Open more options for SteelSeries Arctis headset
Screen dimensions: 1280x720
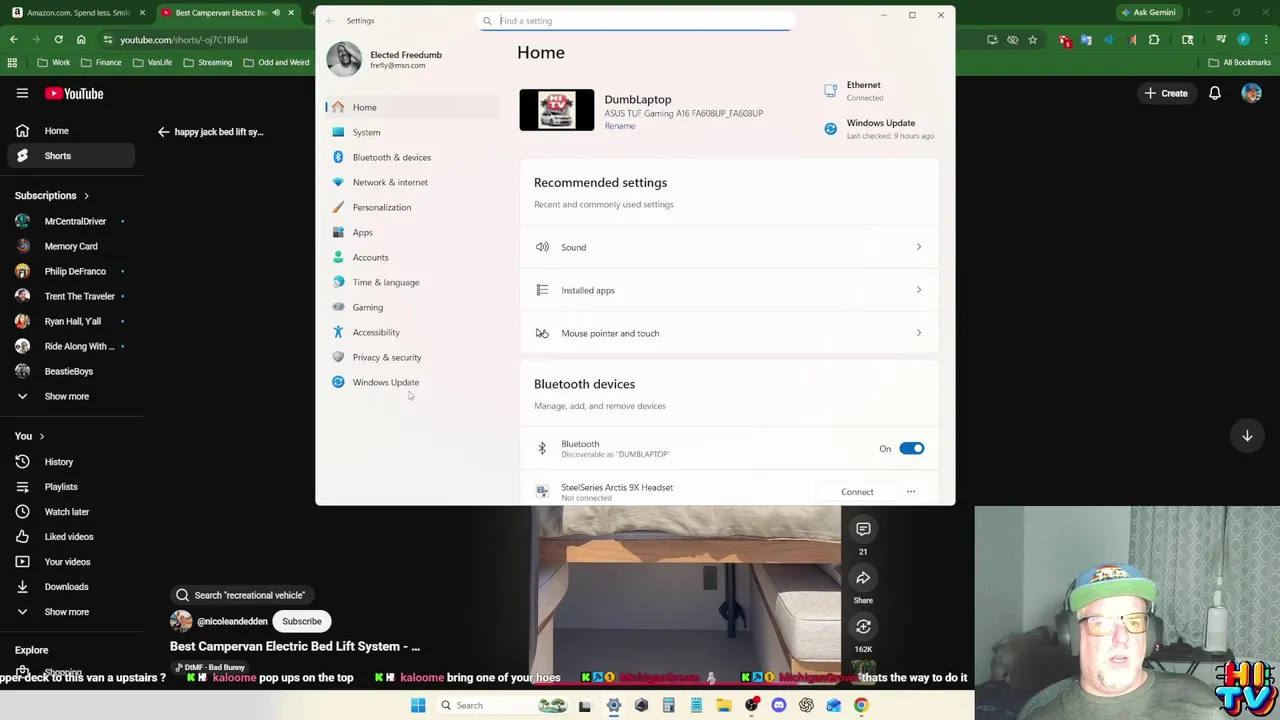(910, 492)
